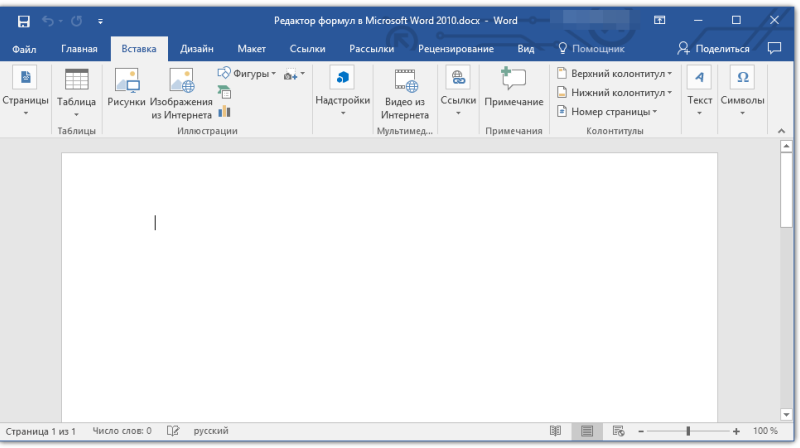This screenshot has height=448, width=800.
Task: Add a Примечание comment
Action: tap(513, 88)
